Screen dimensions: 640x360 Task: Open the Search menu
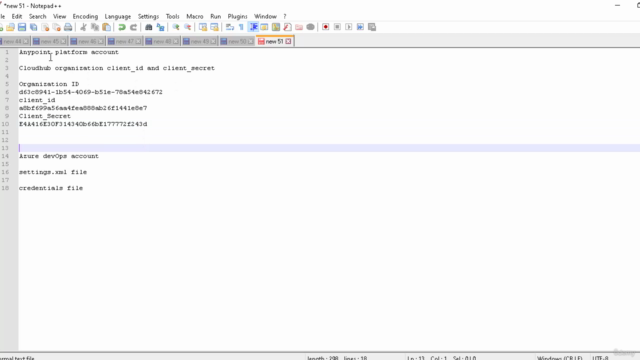[38, 16]
